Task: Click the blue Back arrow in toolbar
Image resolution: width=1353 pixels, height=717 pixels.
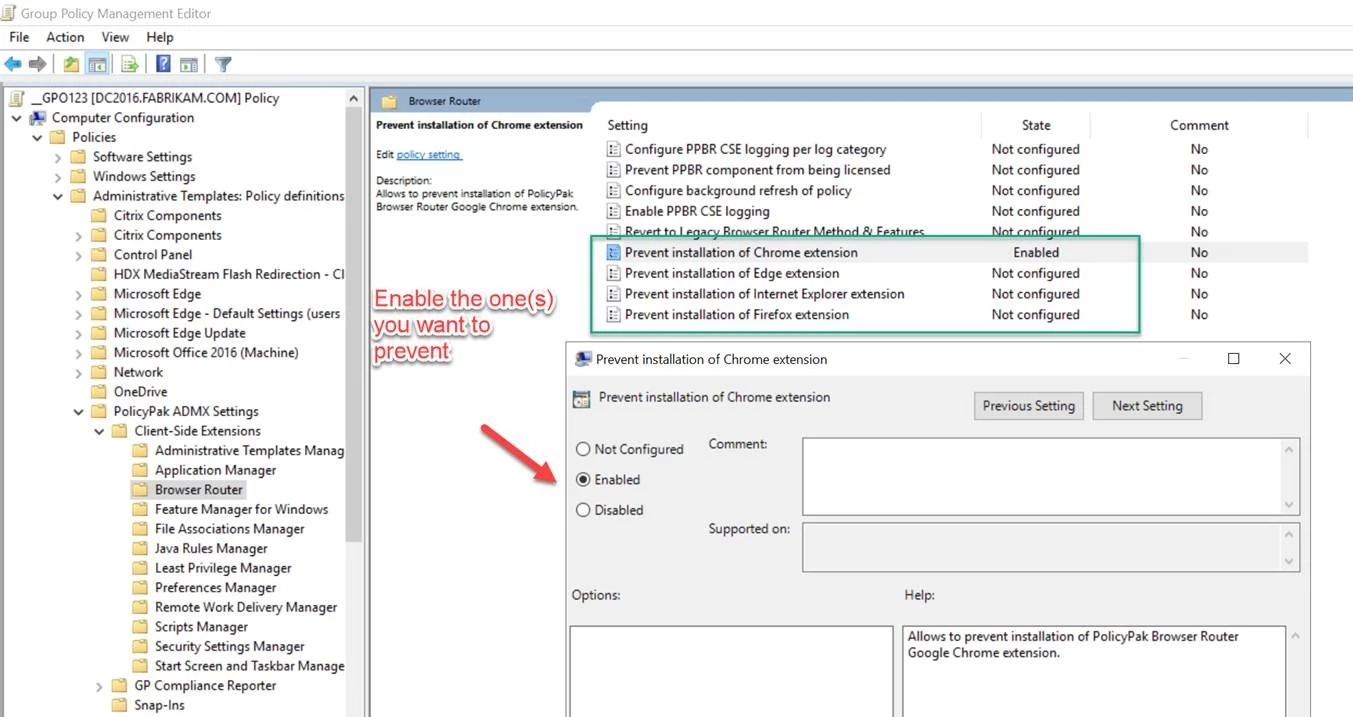Action: pos(13,64)
